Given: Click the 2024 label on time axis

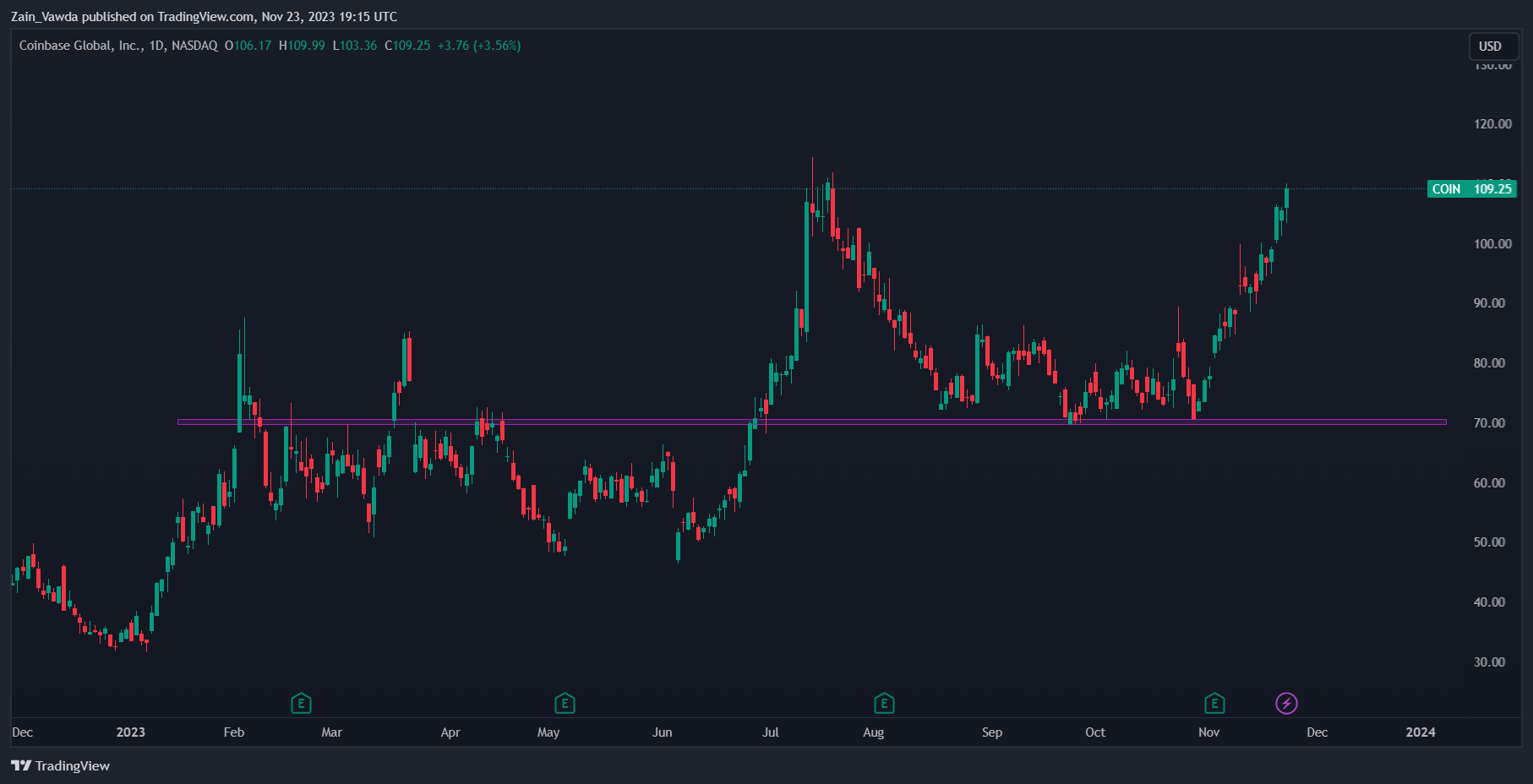Looking at the screenshot, I should point(1421,732).
